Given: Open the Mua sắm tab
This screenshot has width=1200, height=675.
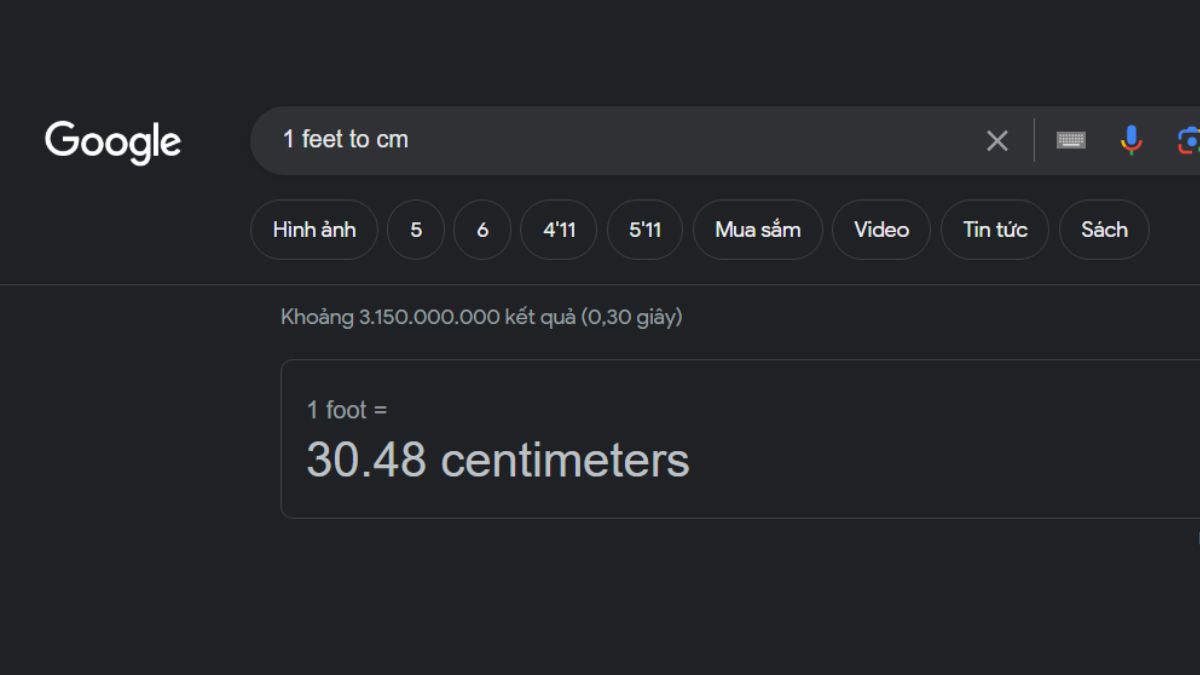Looking at the screenshot, I should coord(758,230).
